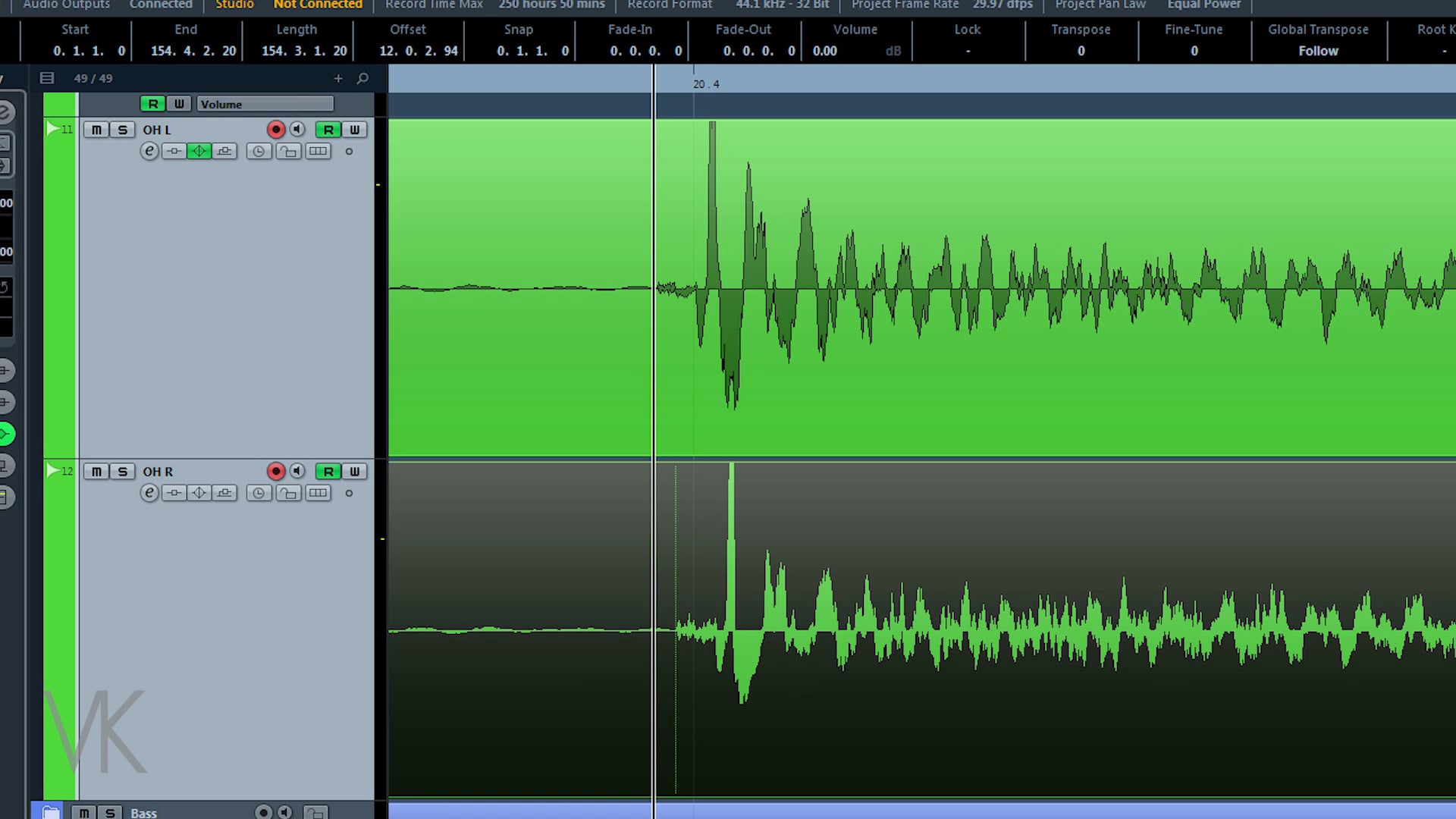The height and width of the screenshot is (819, 1456).
Task: Expand automation lanes on track 11
Action: [x=52, y=130]
